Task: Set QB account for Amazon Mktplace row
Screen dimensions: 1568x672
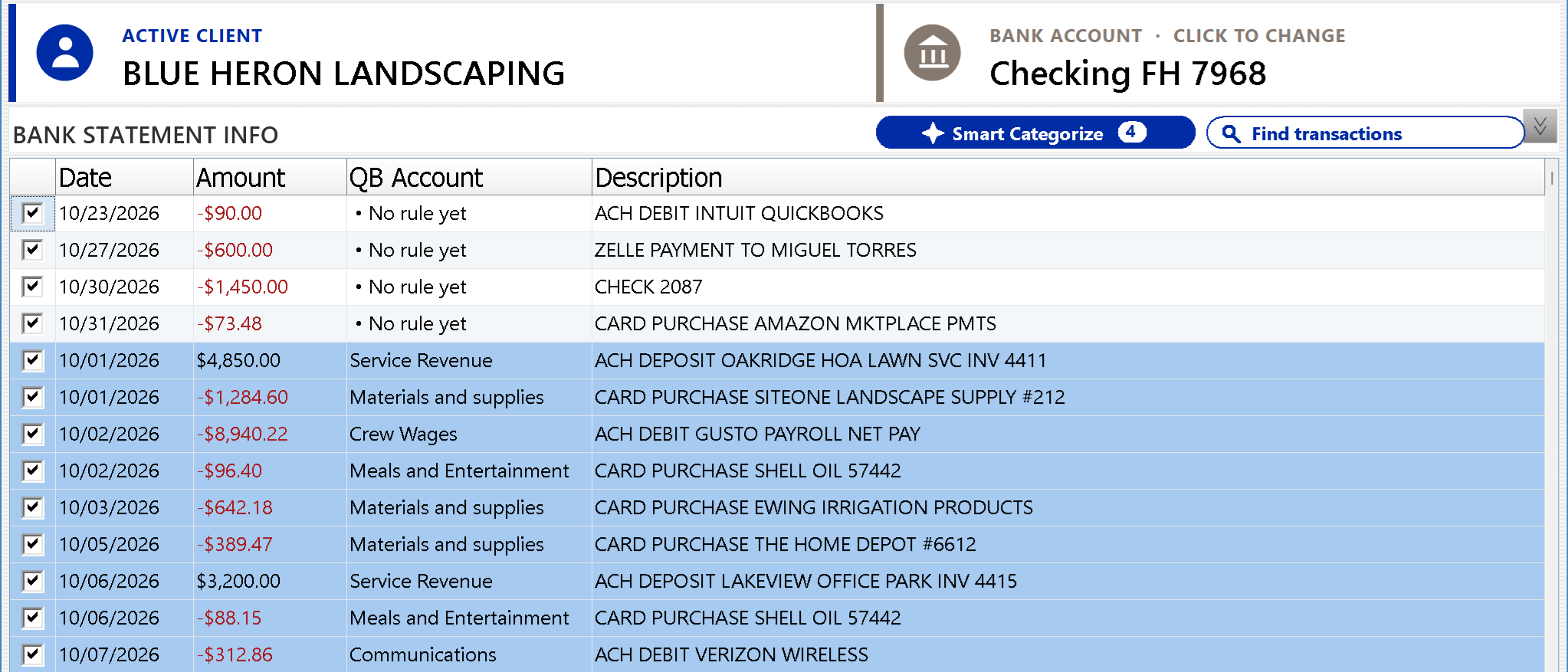Action: click(469, 323)
